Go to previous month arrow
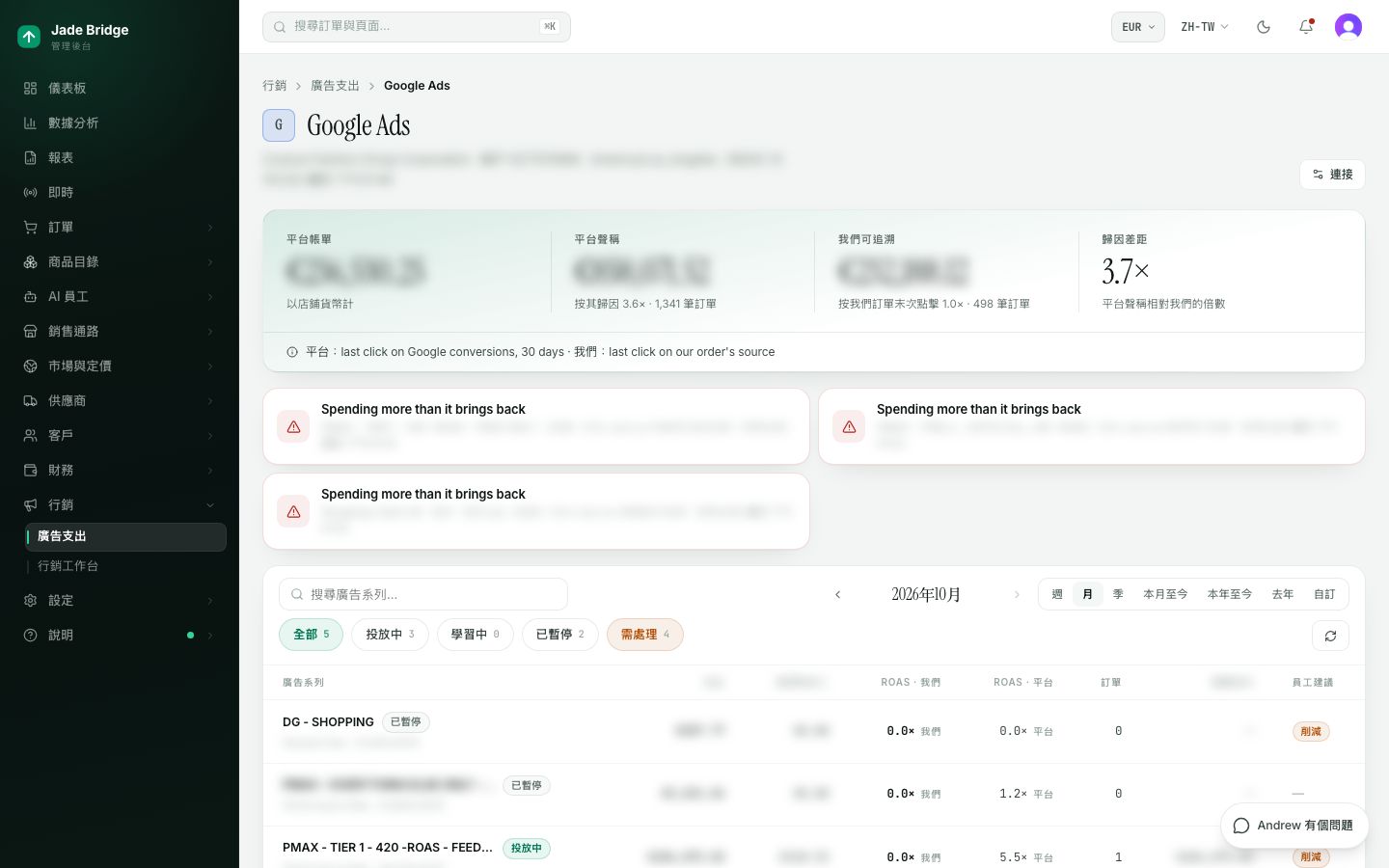Viewport: 1389px width, 868px height. (837, 595)
